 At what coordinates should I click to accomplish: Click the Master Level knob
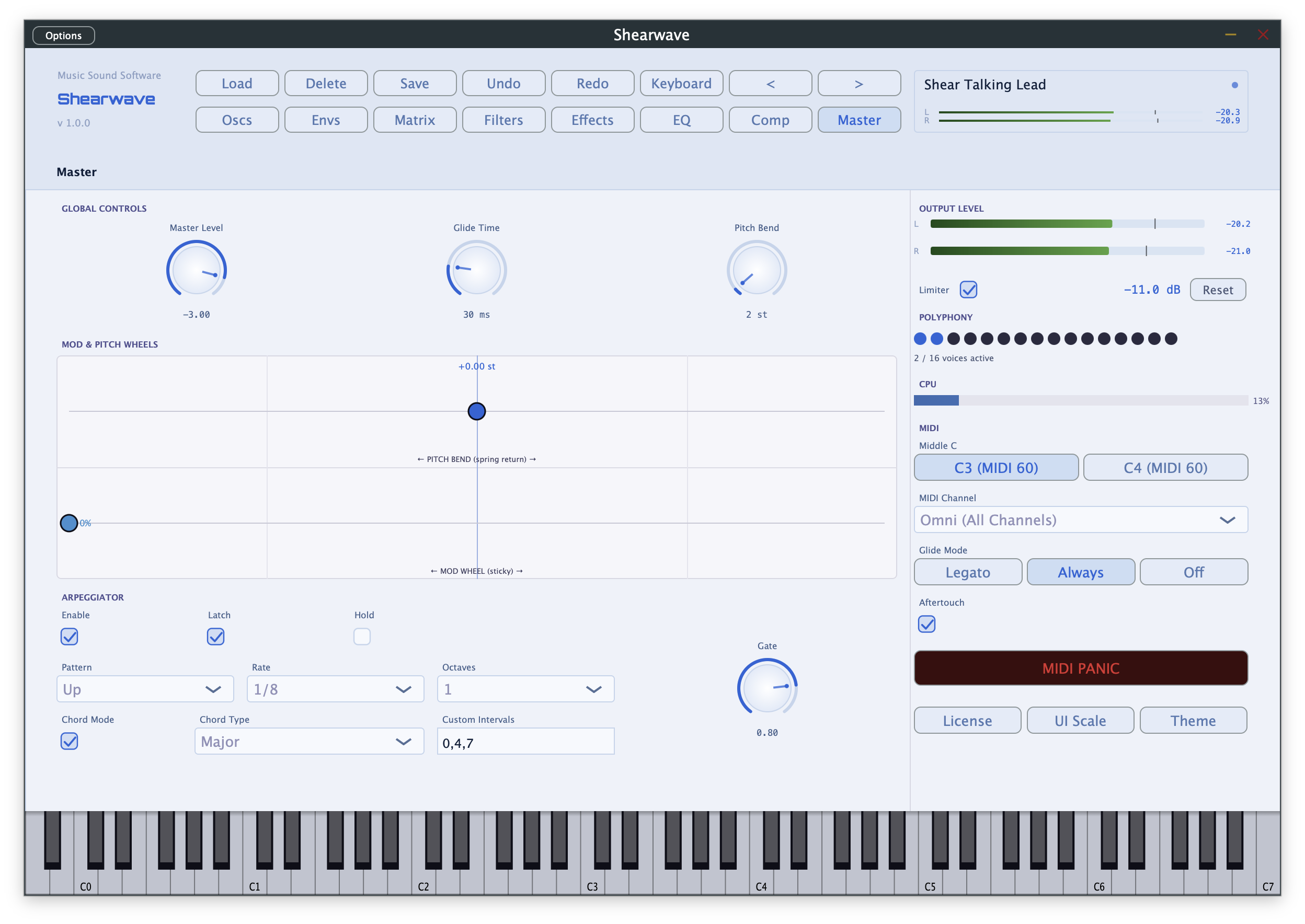coord(197,270)
